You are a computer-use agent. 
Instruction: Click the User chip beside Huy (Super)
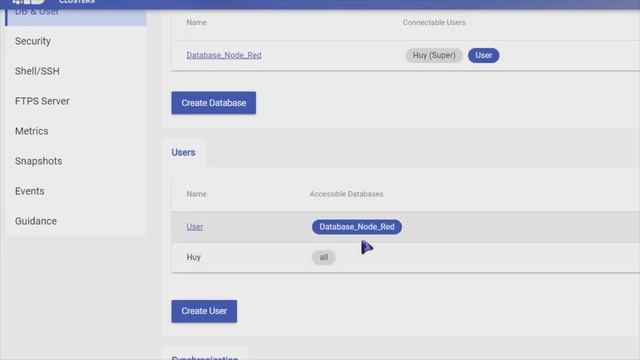(483, 55)
